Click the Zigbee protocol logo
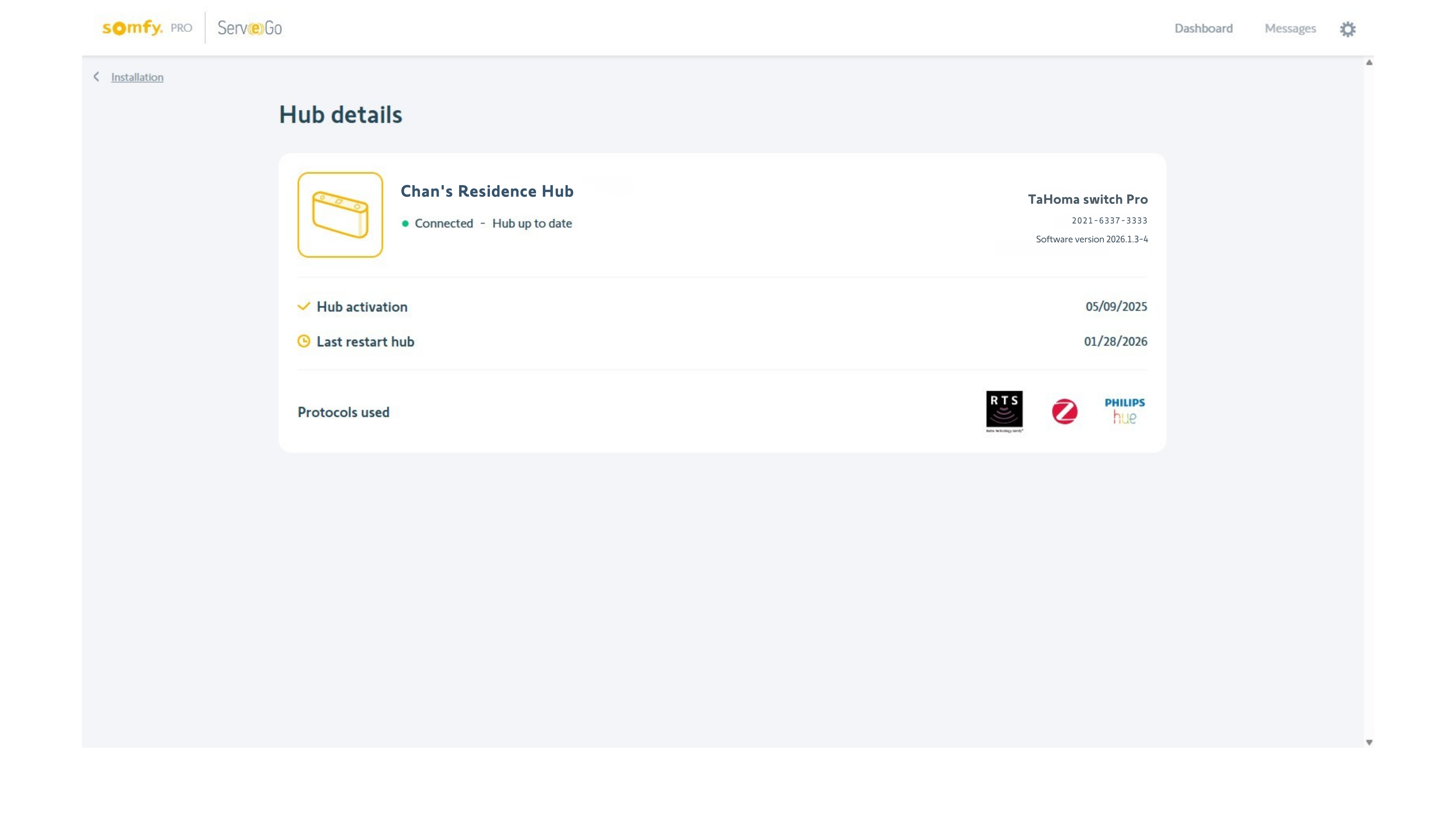 [1064, 412]
